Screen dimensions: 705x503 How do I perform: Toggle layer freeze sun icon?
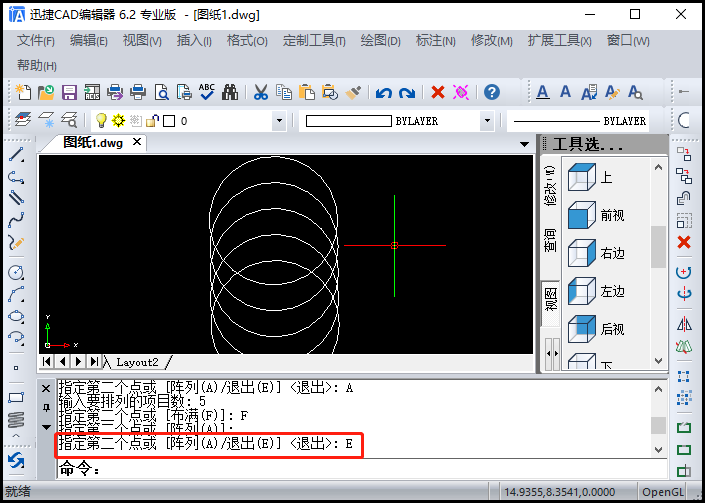119,120
